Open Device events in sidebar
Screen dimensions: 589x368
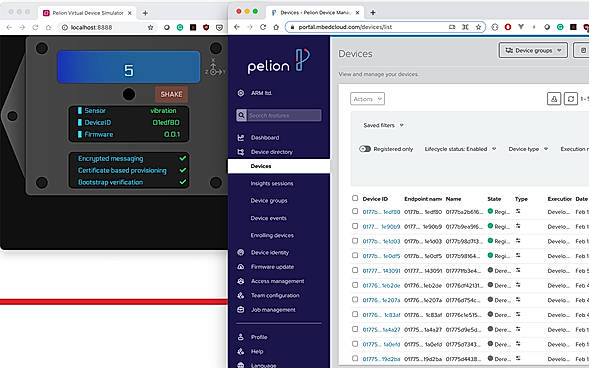[x=268, y=218]
